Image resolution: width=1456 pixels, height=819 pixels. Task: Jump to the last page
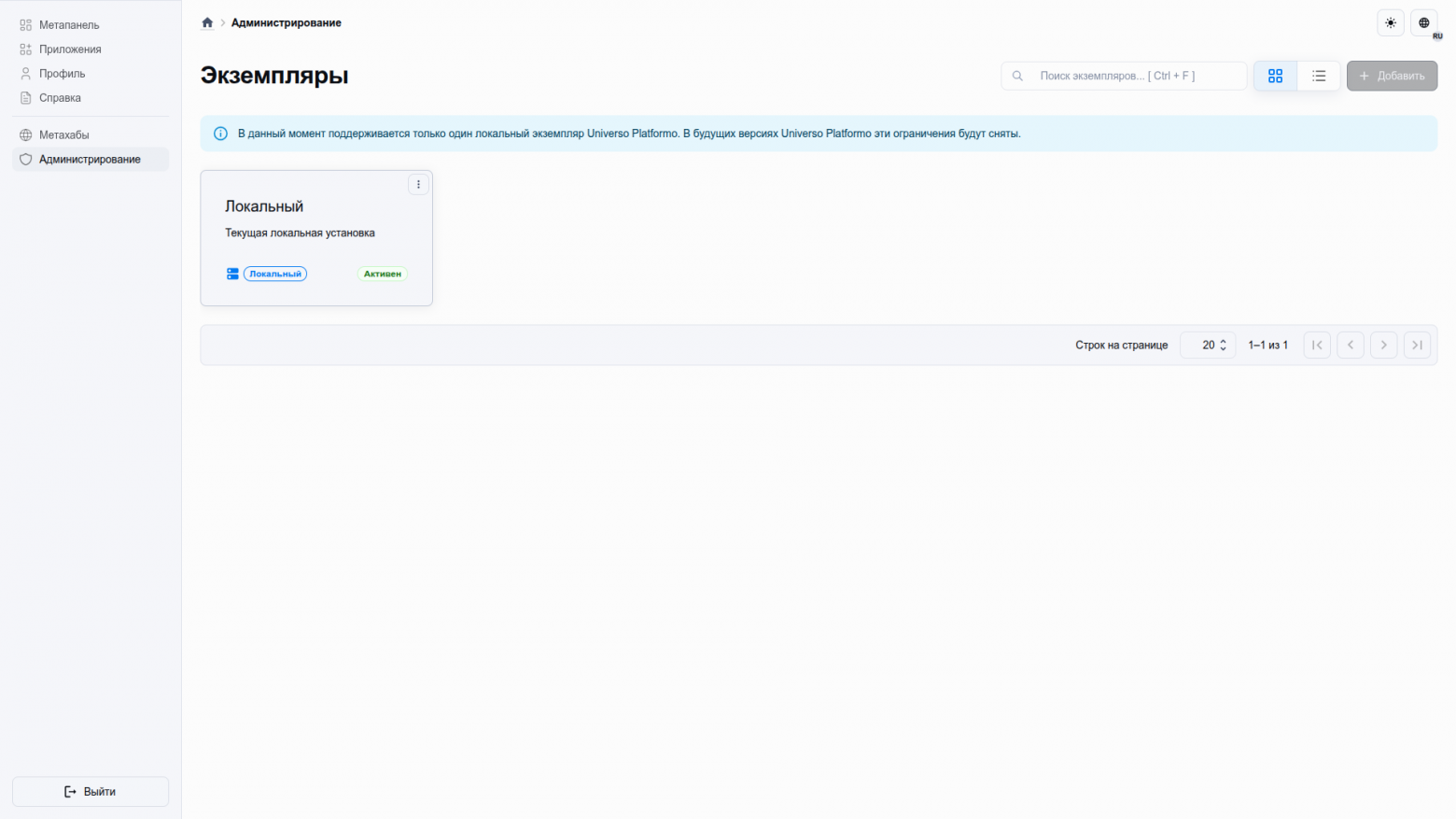[x=1417, y=345]
